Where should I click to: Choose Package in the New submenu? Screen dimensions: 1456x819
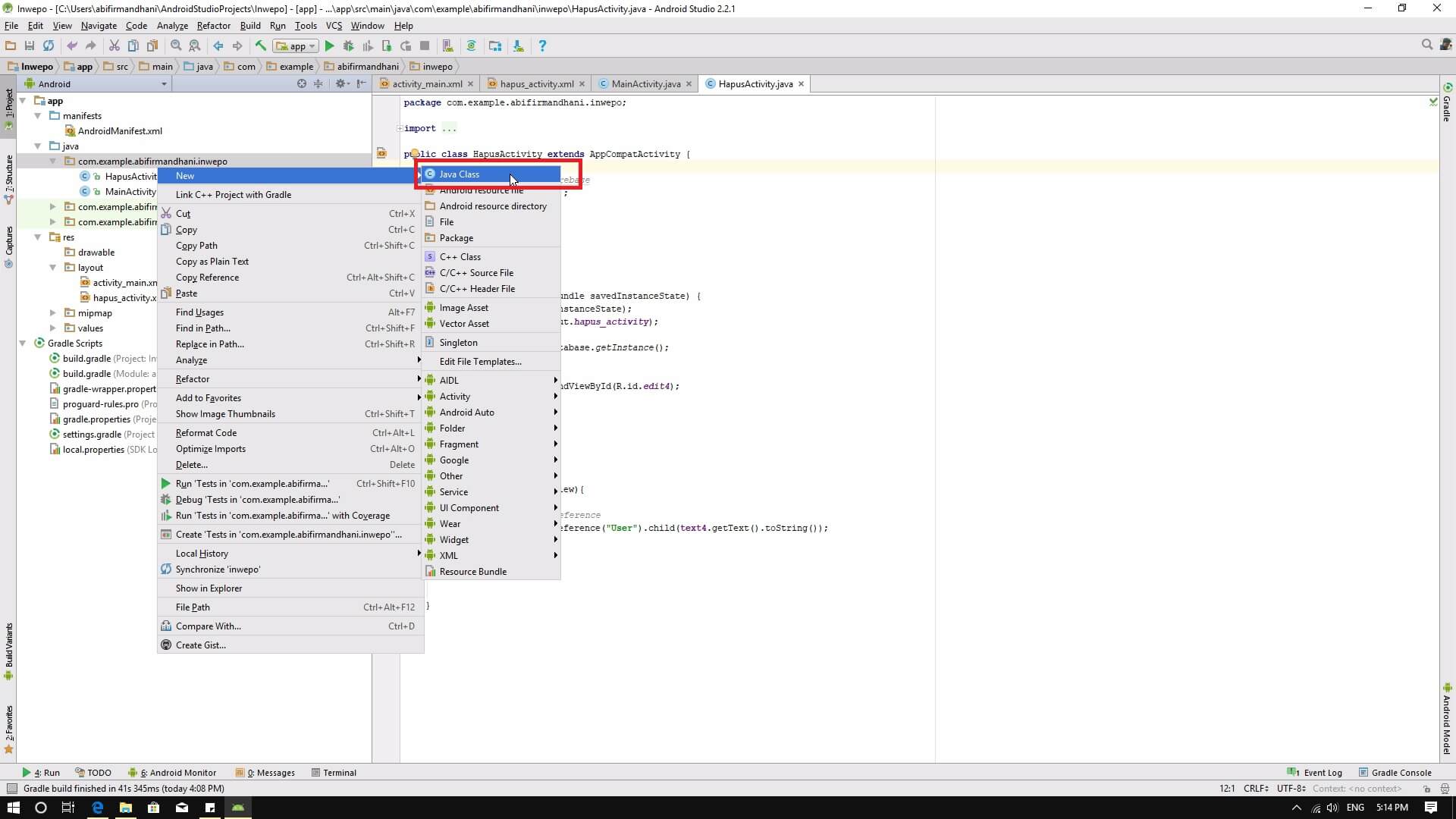[x=456, y=238]
